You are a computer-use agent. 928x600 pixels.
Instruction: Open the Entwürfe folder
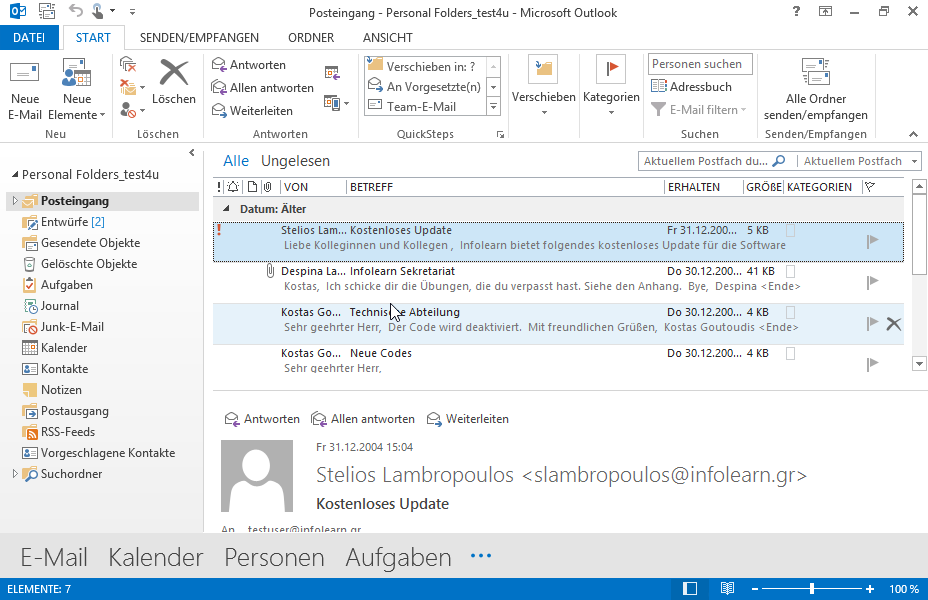pos(63,222)
